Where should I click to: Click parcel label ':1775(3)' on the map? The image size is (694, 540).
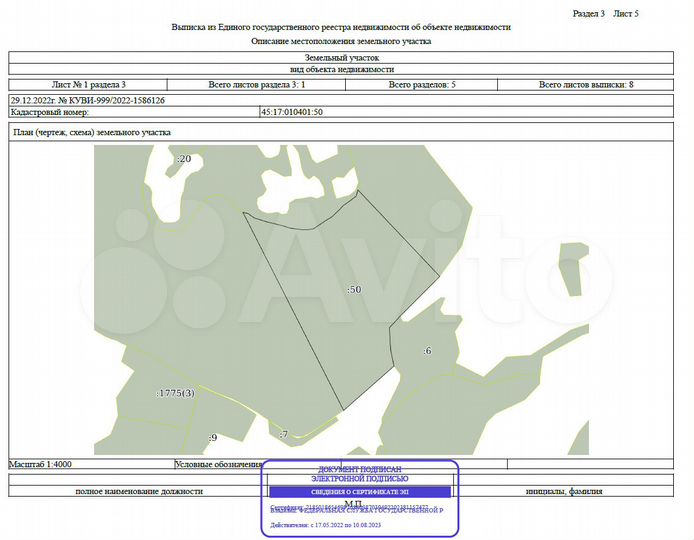(176, 393)
